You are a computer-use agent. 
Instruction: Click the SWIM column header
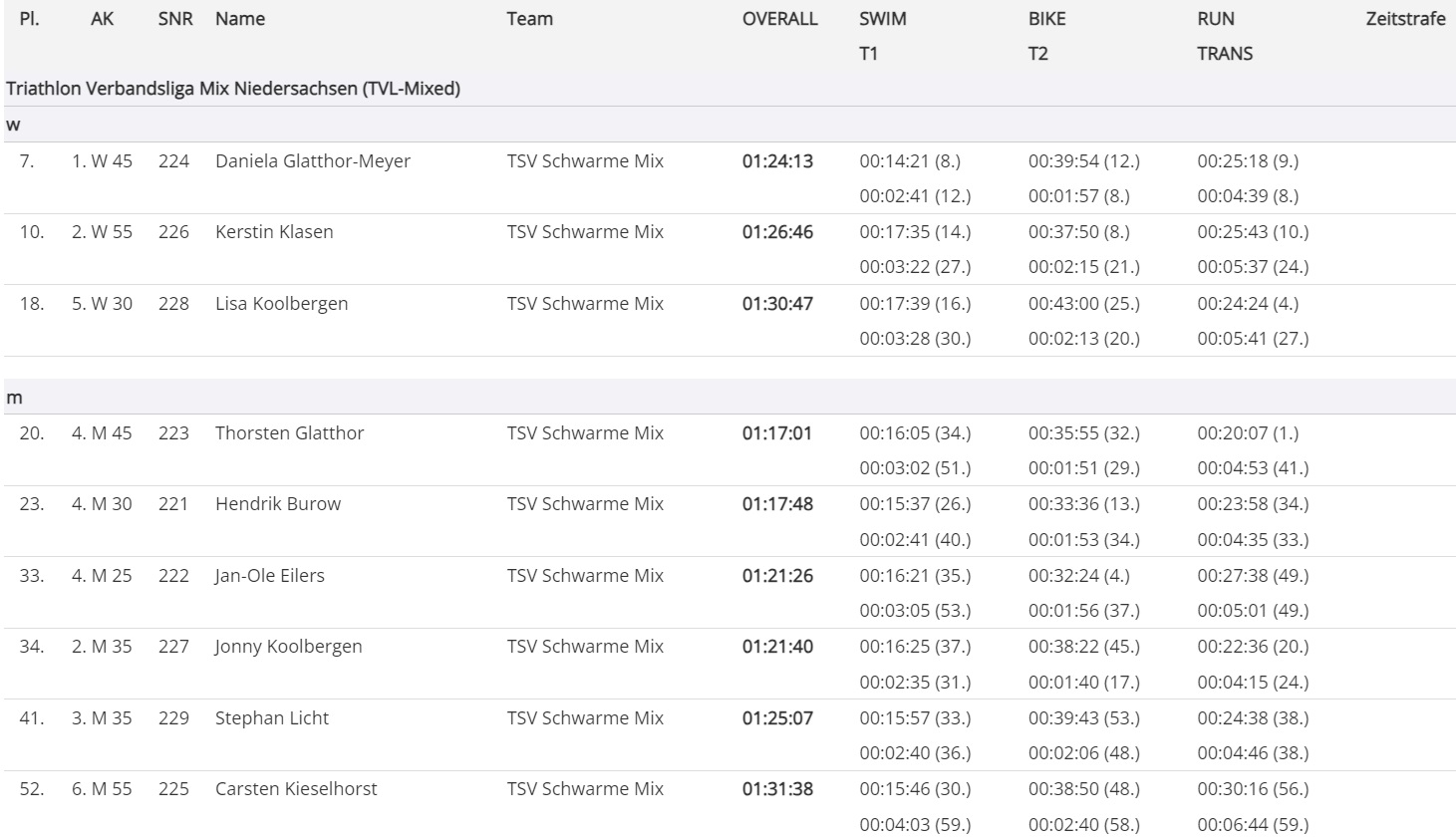pos(883,19)
